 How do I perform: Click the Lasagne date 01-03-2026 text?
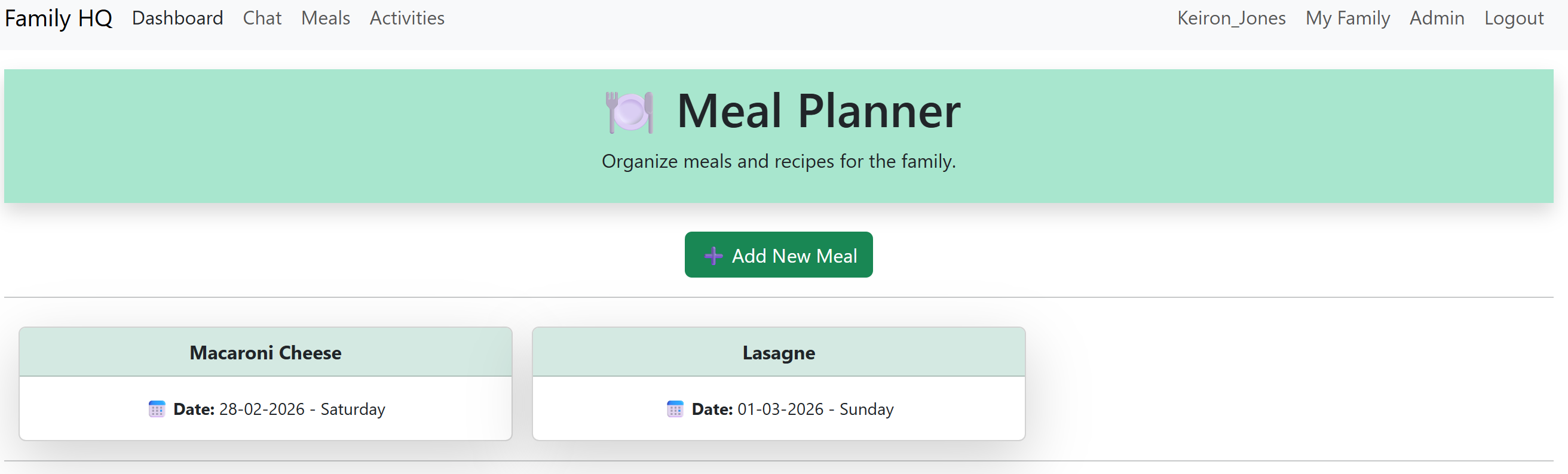pos(780,409)
